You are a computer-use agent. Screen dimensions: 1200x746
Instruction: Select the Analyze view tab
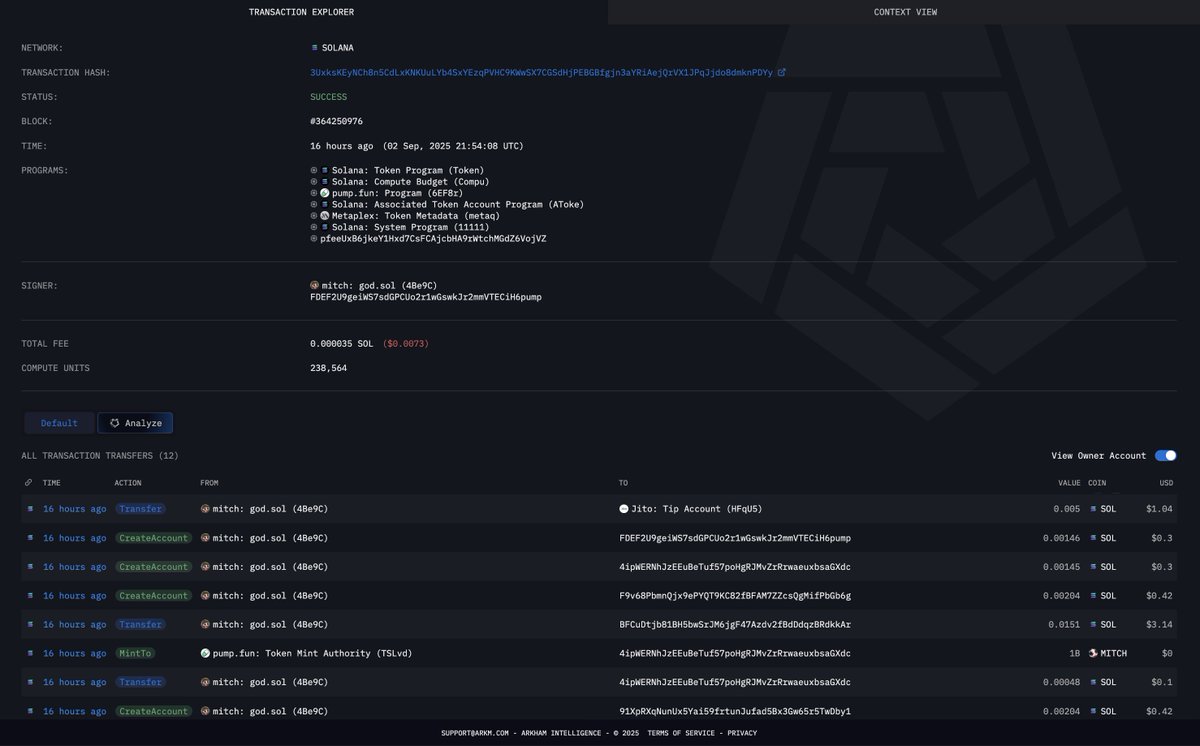click(135, 423)
